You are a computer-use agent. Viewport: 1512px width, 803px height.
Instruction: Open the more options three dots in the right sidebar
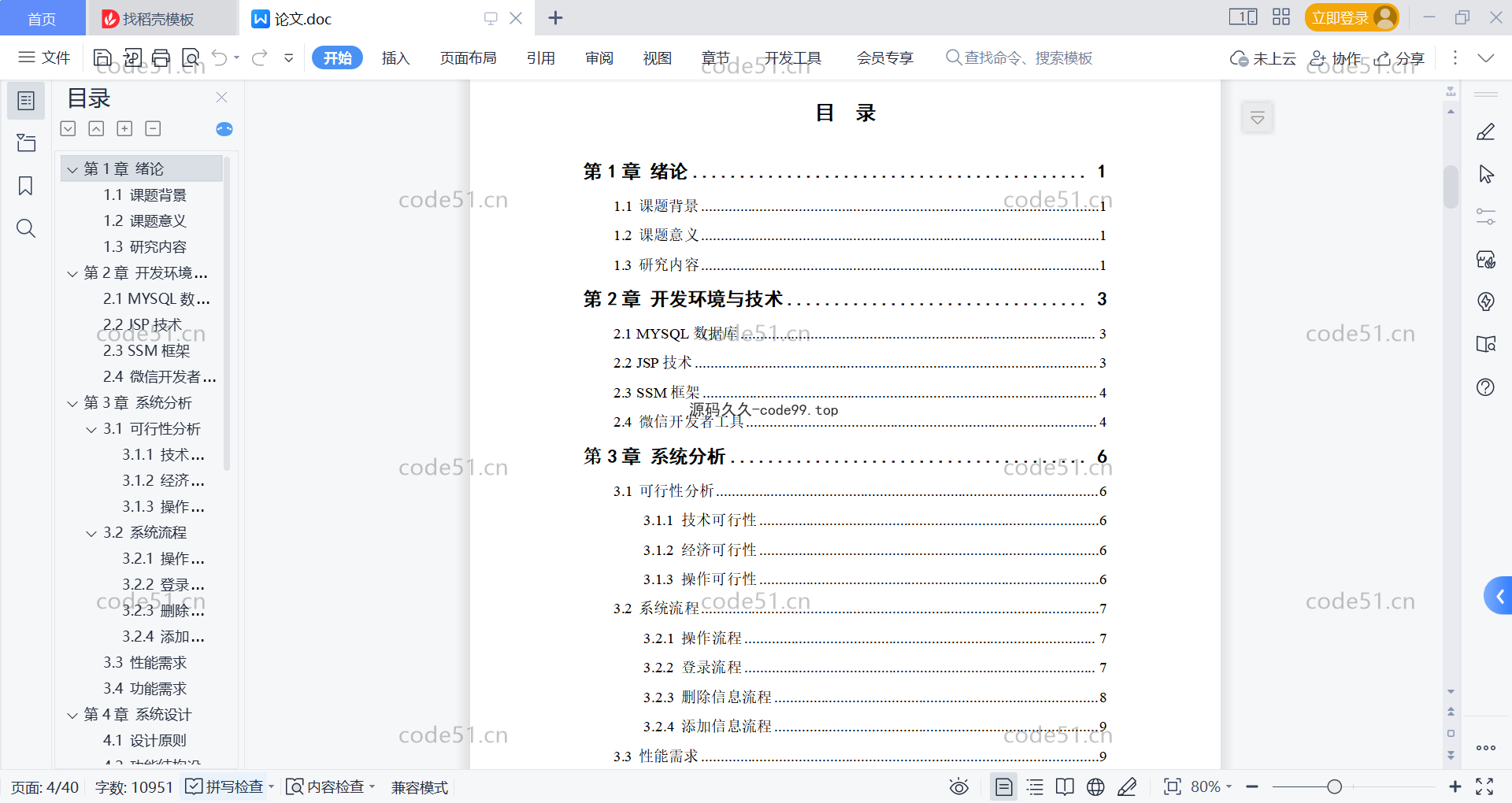click(1486, 748)
